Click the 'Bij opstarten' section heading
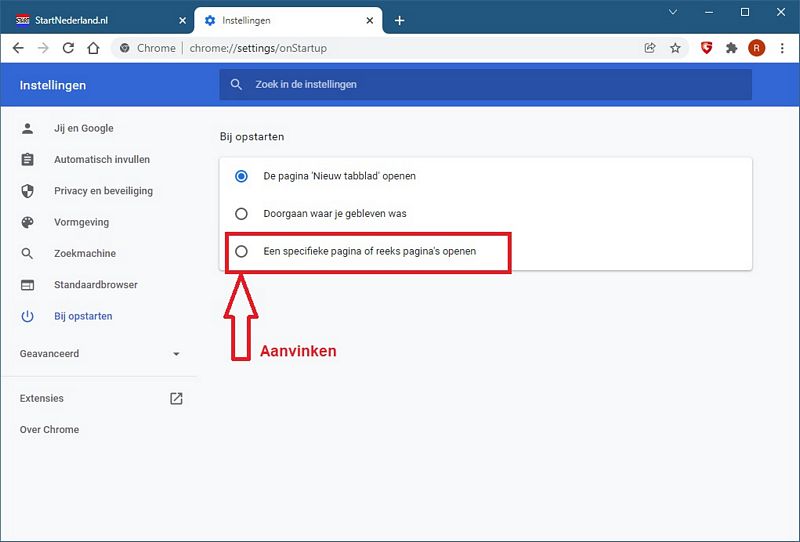 252,137
